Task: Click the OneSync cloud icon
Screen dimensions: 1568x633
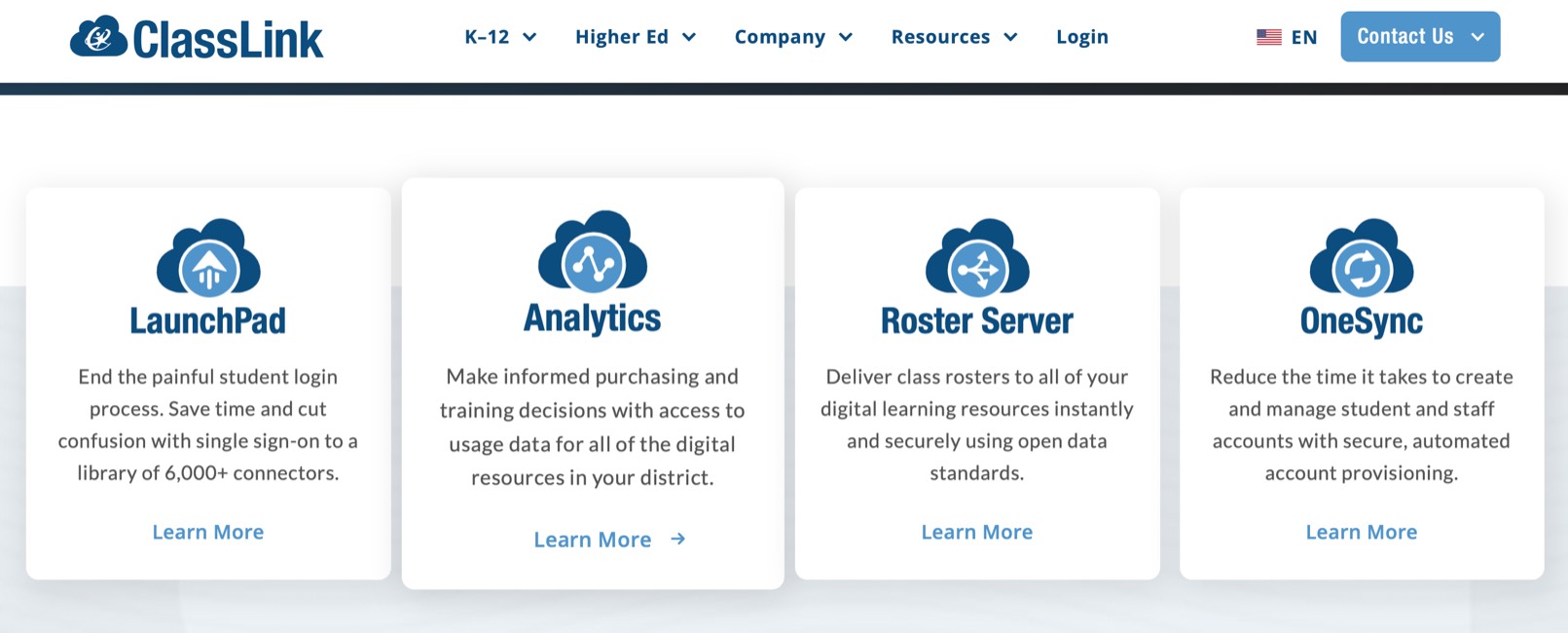Action: point(1362,257)
